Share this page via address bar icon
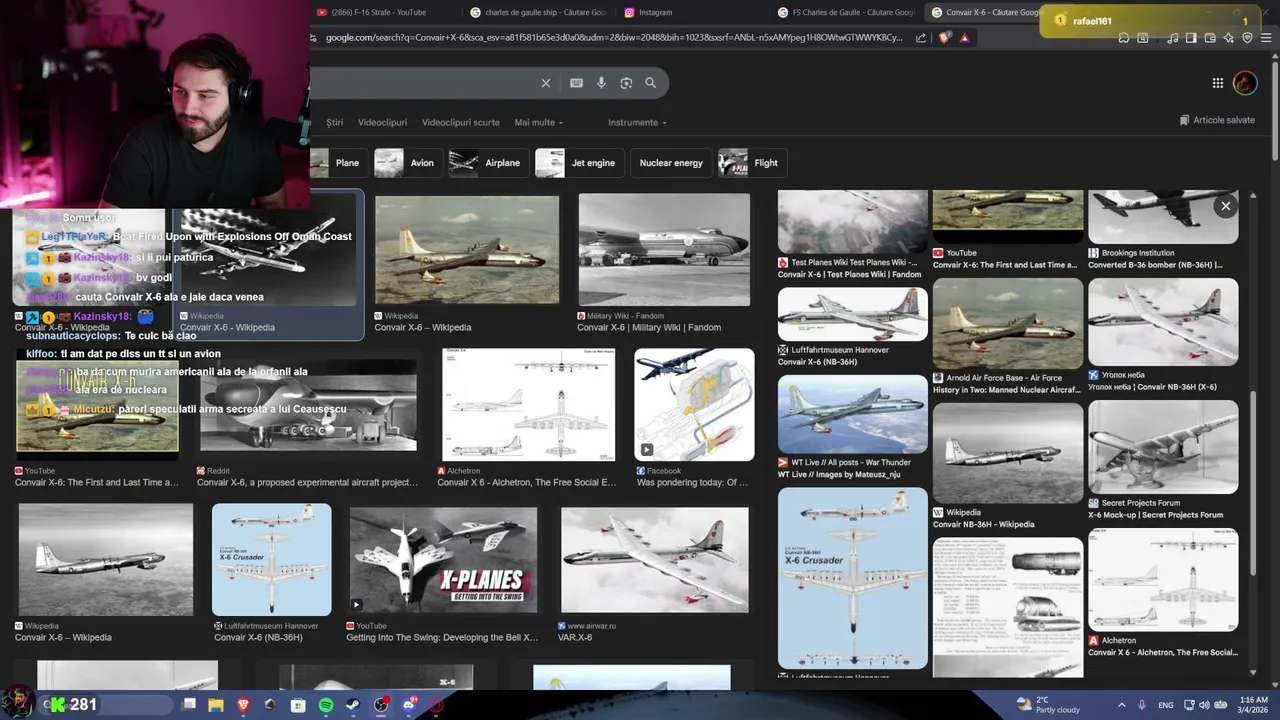 click(921, 38)
